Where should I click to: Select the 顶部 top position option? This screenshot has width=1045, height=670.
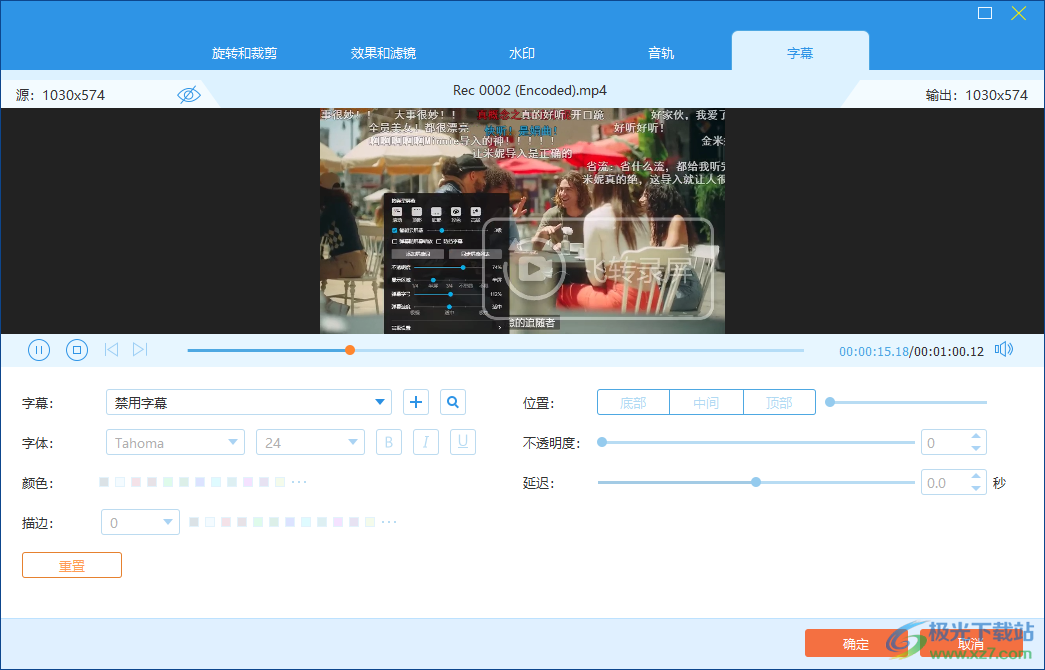click(x=779, y=401)
